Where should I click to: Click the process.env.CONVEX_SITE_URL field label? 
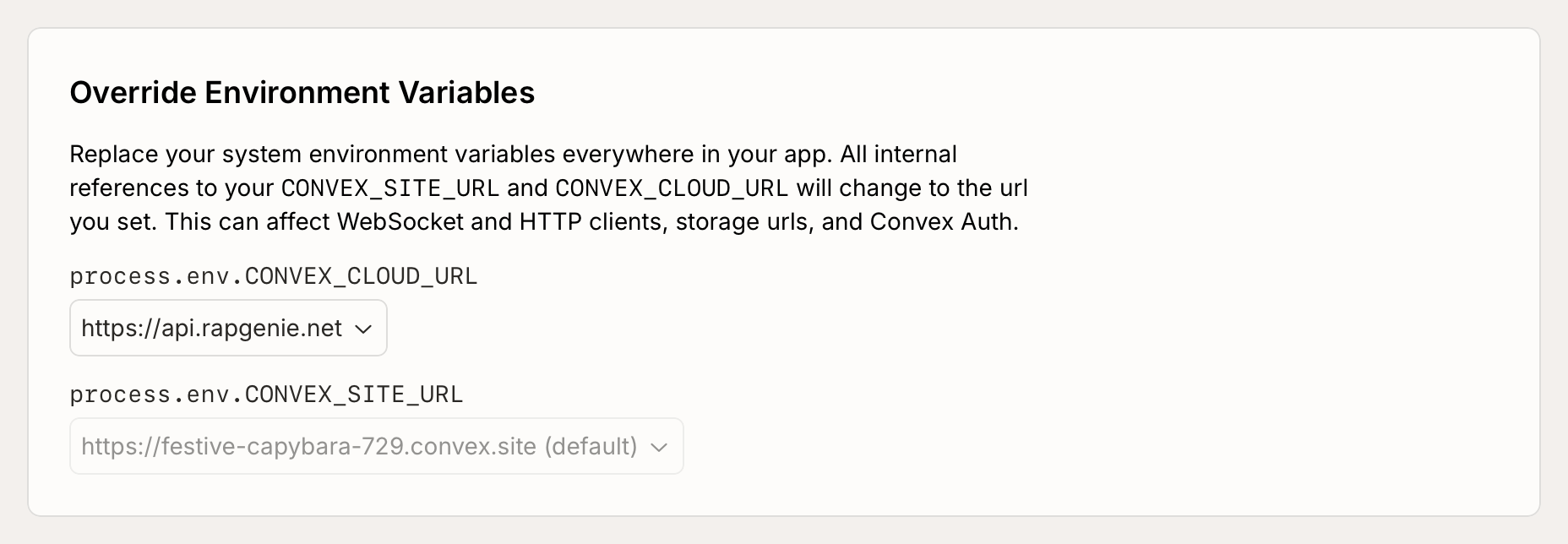[266, 394]
